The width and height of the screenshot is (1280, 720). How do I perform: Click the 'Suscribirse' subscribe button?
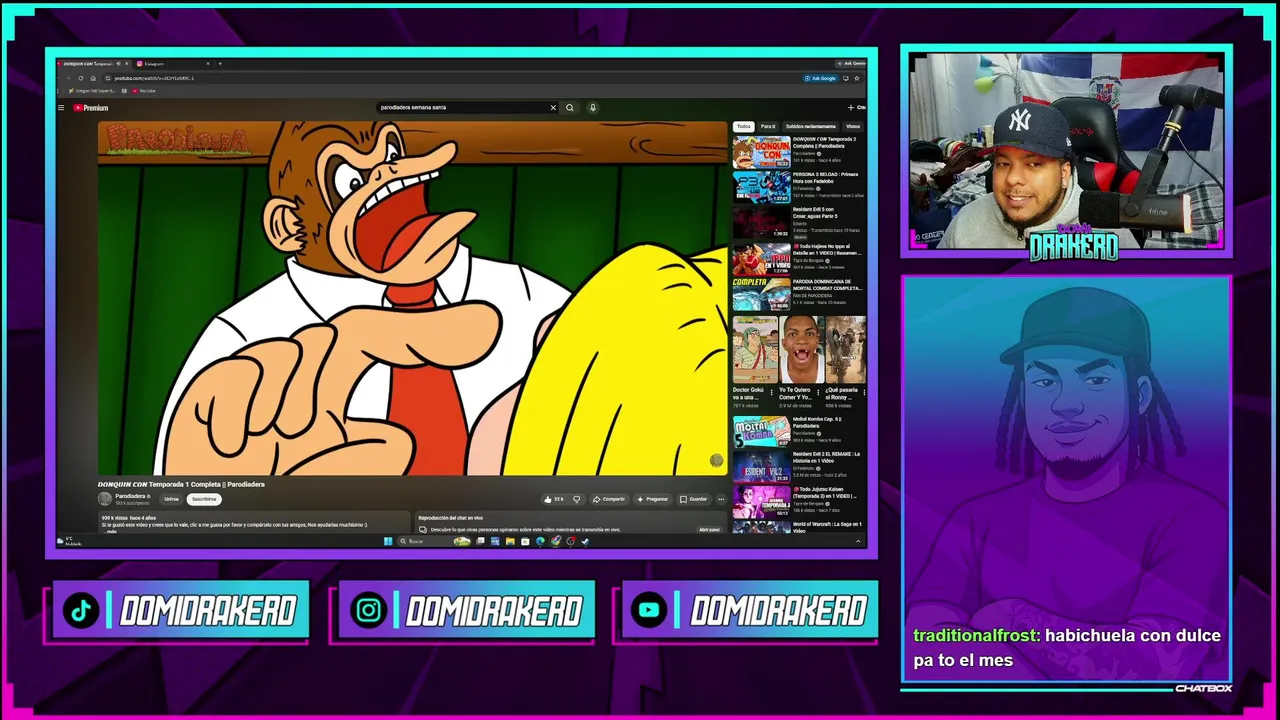(x=204, y=499)
